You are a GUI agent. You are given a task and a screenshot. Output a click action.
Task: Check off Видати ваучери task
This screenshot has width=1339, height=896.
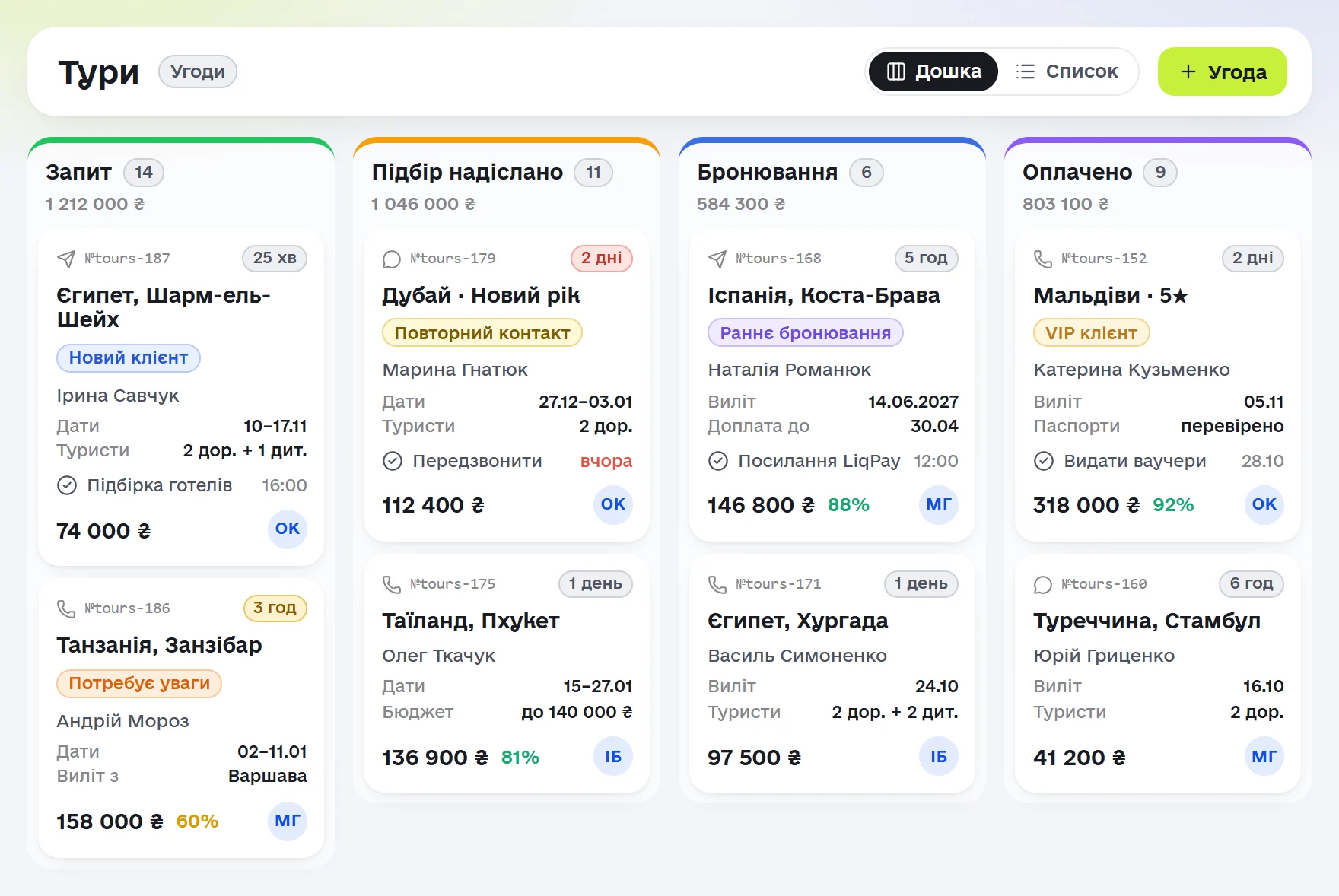point(1044,461)
